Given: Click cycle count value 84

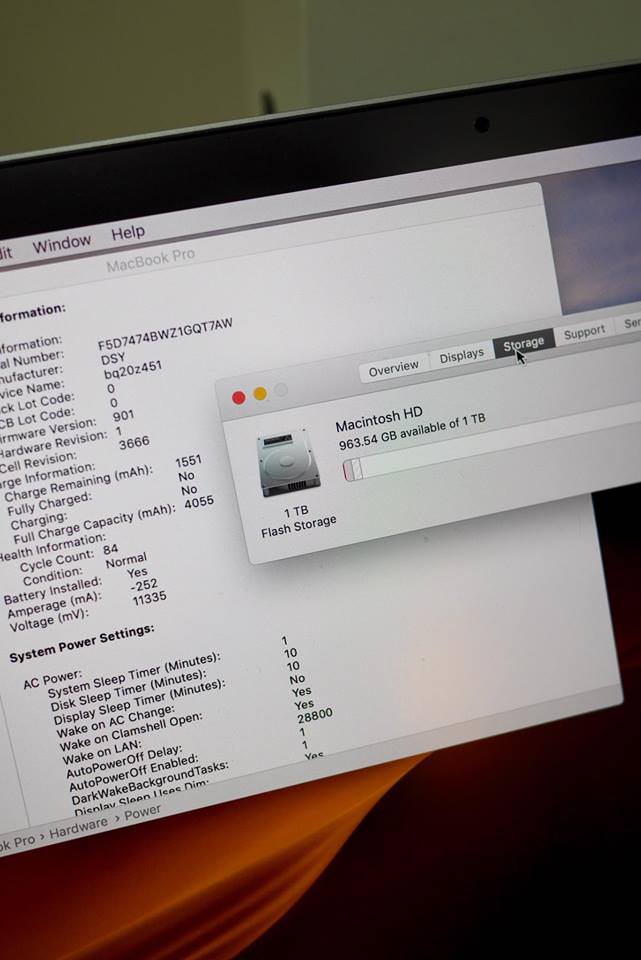Looking at the screenshot, I should point(110,549).
